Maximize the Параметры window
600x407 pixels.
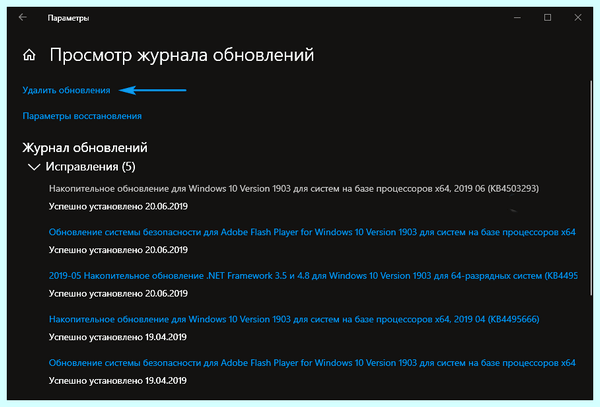[548, 18]
